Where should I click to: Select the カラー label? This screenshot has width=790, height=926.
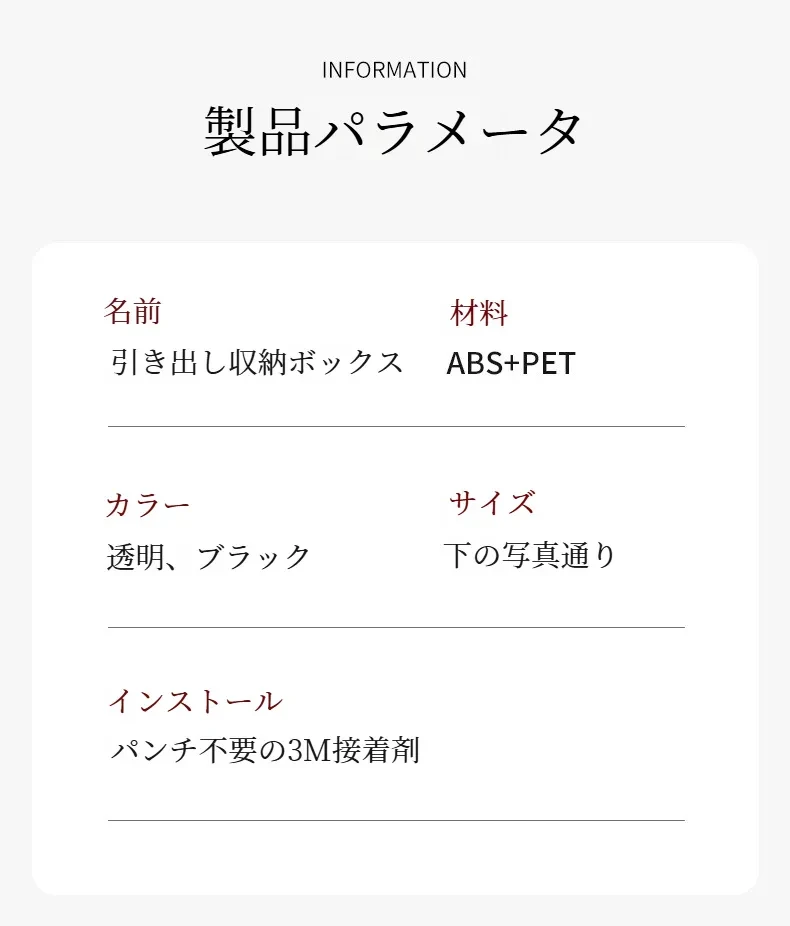coord(148,506)
